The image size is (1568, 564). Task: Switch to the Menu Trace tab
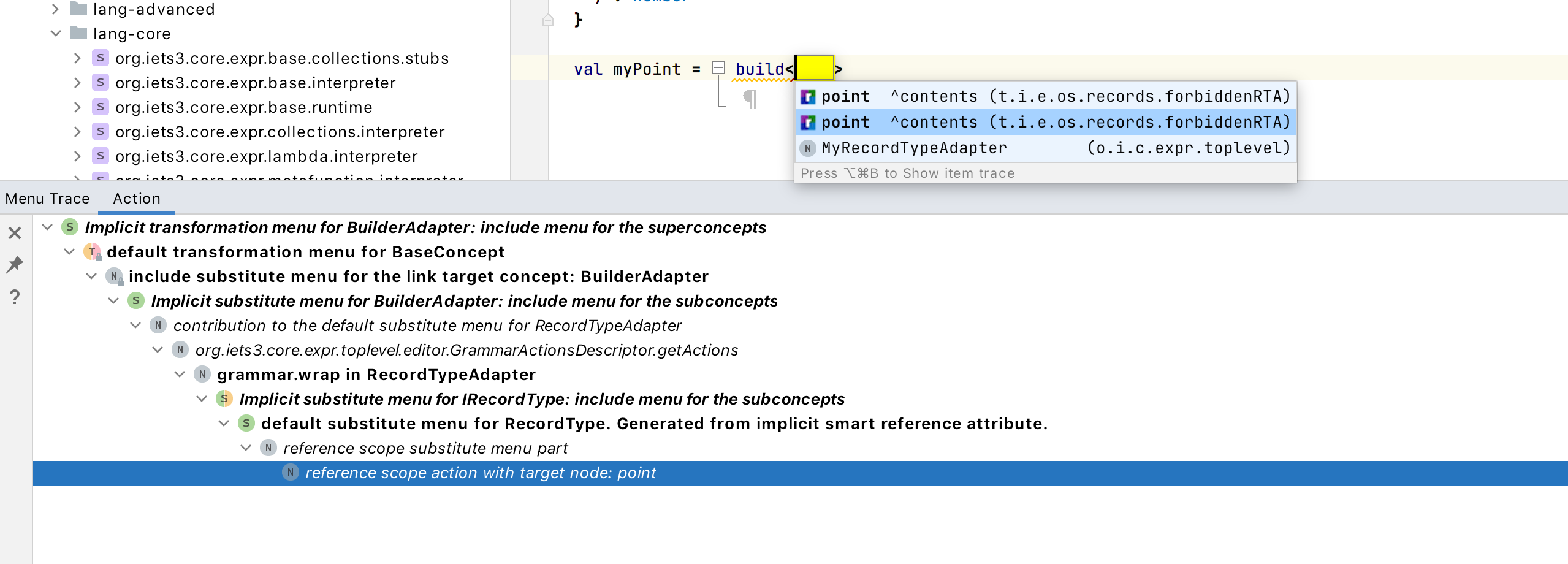point(48,198)
